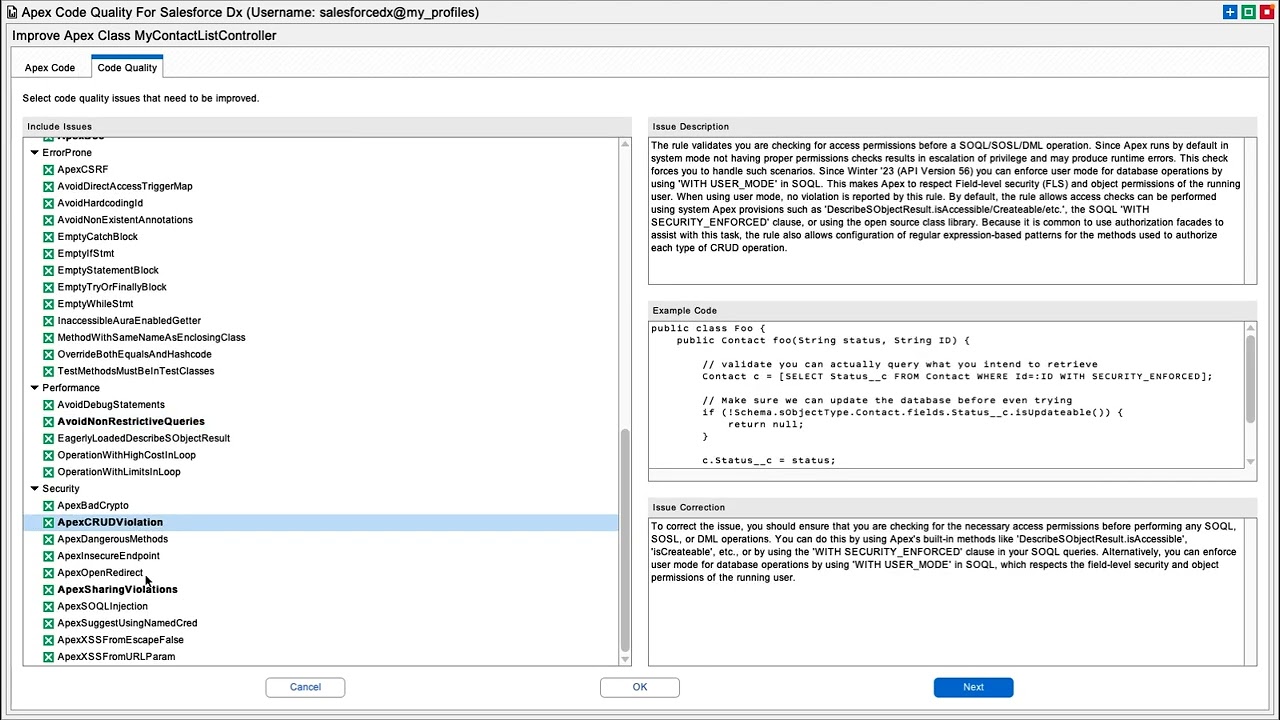Viewport: 1280px width, 720px height.
Task: Click the issues list scroll up arrow
Action: pos(626,145)
